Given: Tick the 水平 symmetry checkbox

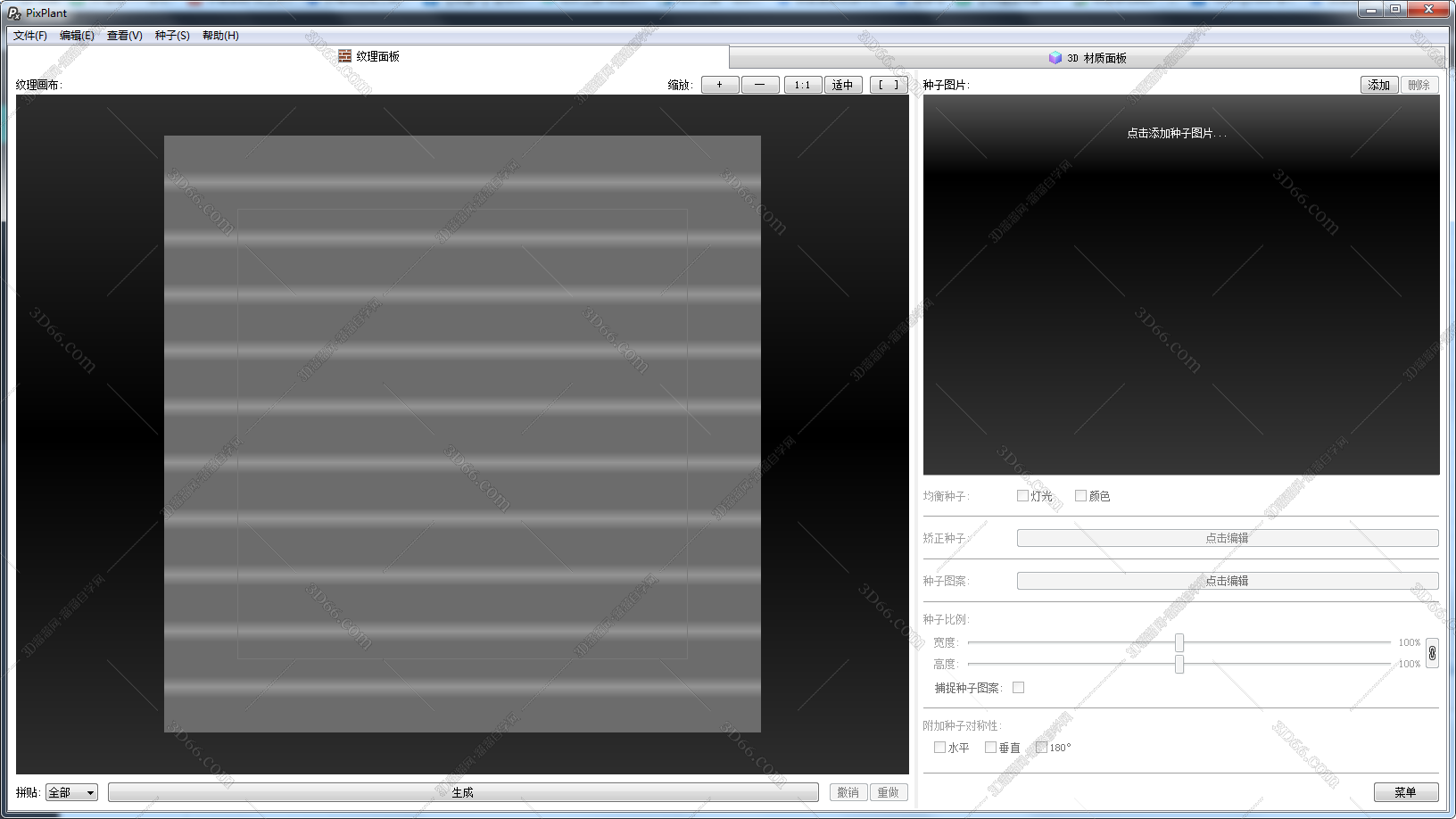Looking at the screenshot, I should (939, 748).
